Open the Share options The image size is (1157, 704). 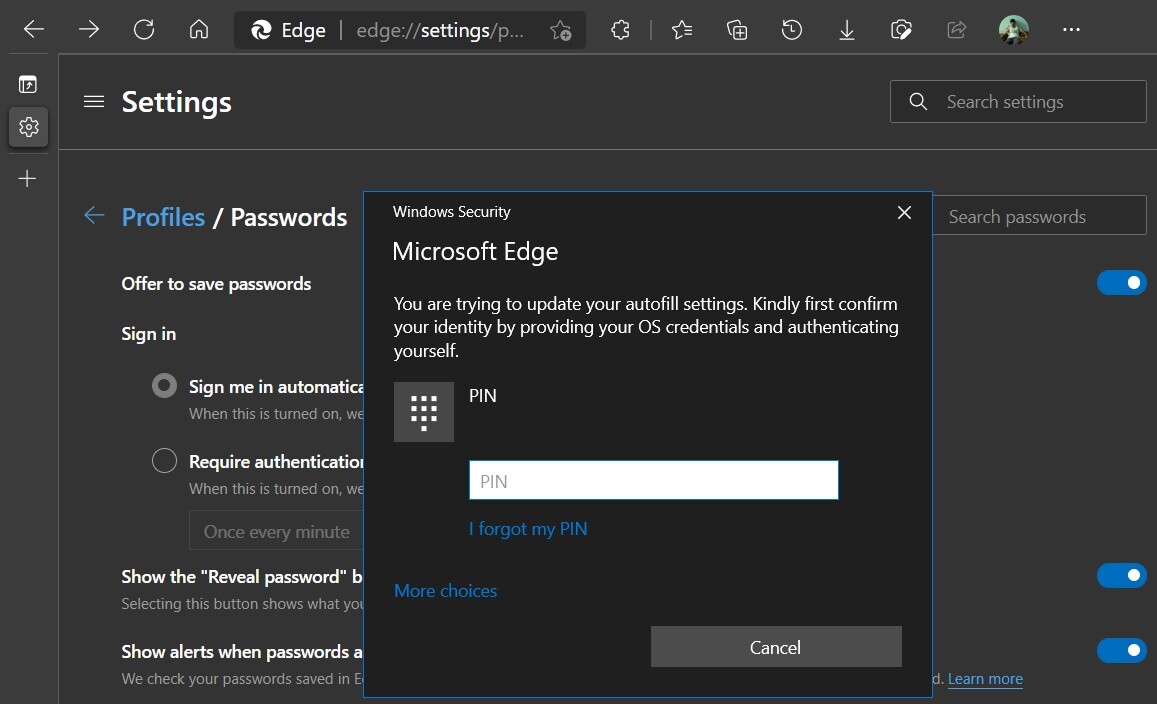[x=955, y=30]
